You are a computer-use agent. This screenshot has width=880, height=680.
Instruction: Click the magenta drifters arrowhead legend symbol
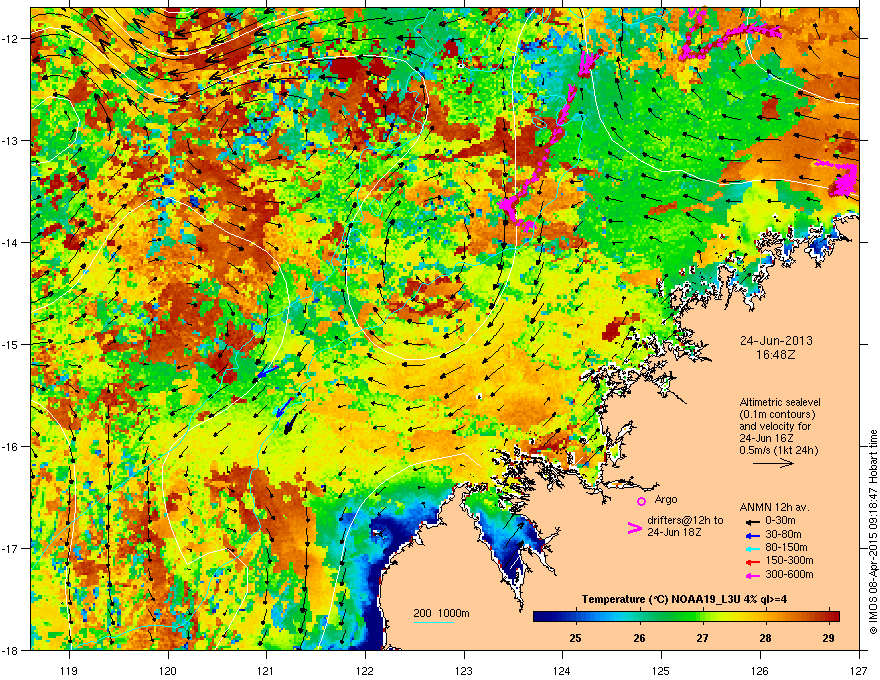click(x=634, y=528)
